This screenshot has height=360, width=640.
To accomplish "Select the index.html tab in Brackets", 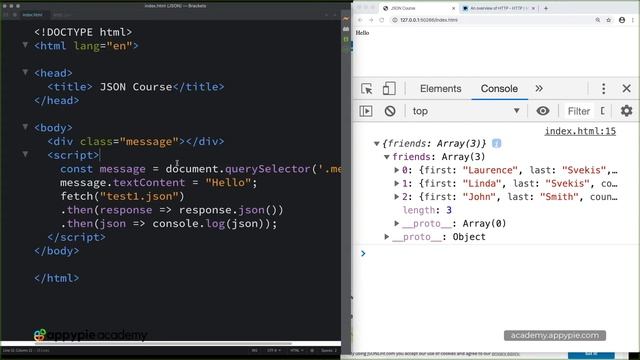I will (x=32, y=15).
